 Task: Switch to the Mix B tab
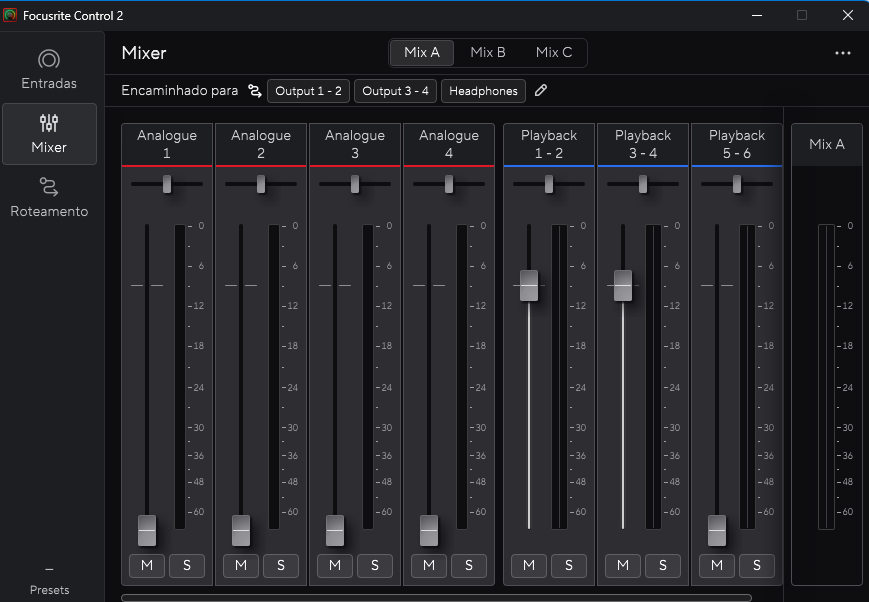tap(488, 53)
